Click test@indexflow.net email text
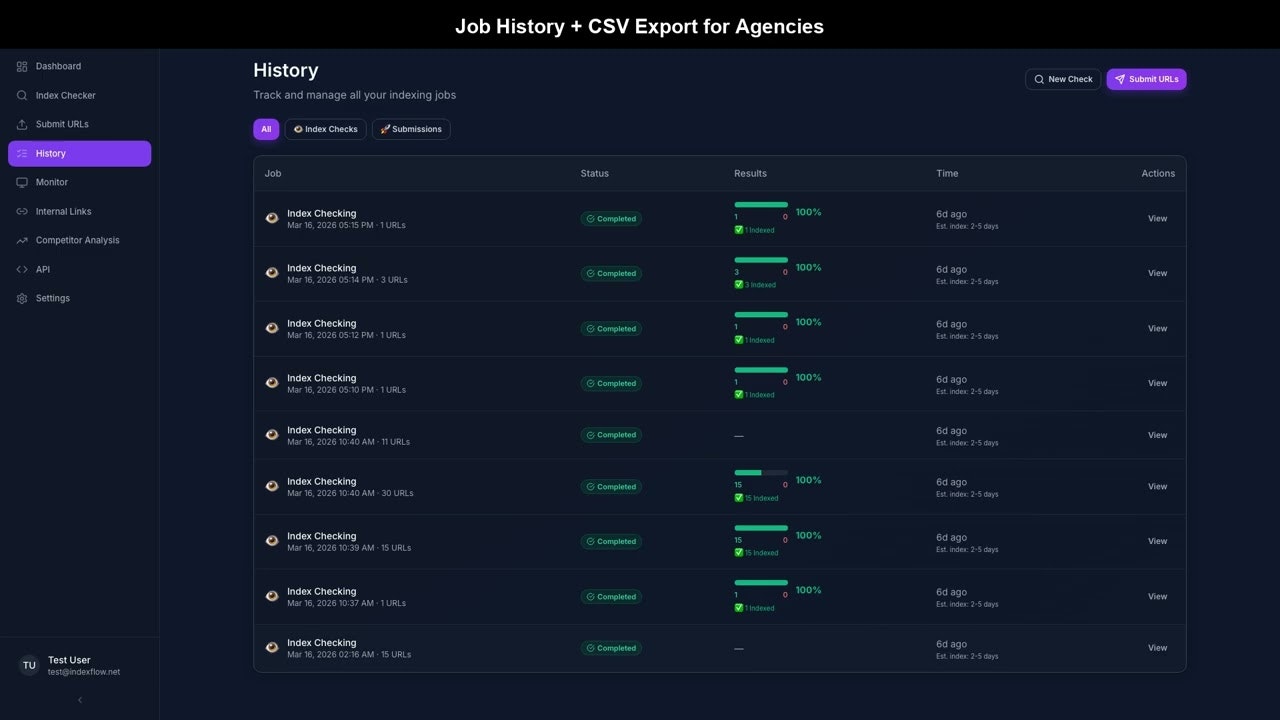 pyautogui.click(x=84, y=673)
